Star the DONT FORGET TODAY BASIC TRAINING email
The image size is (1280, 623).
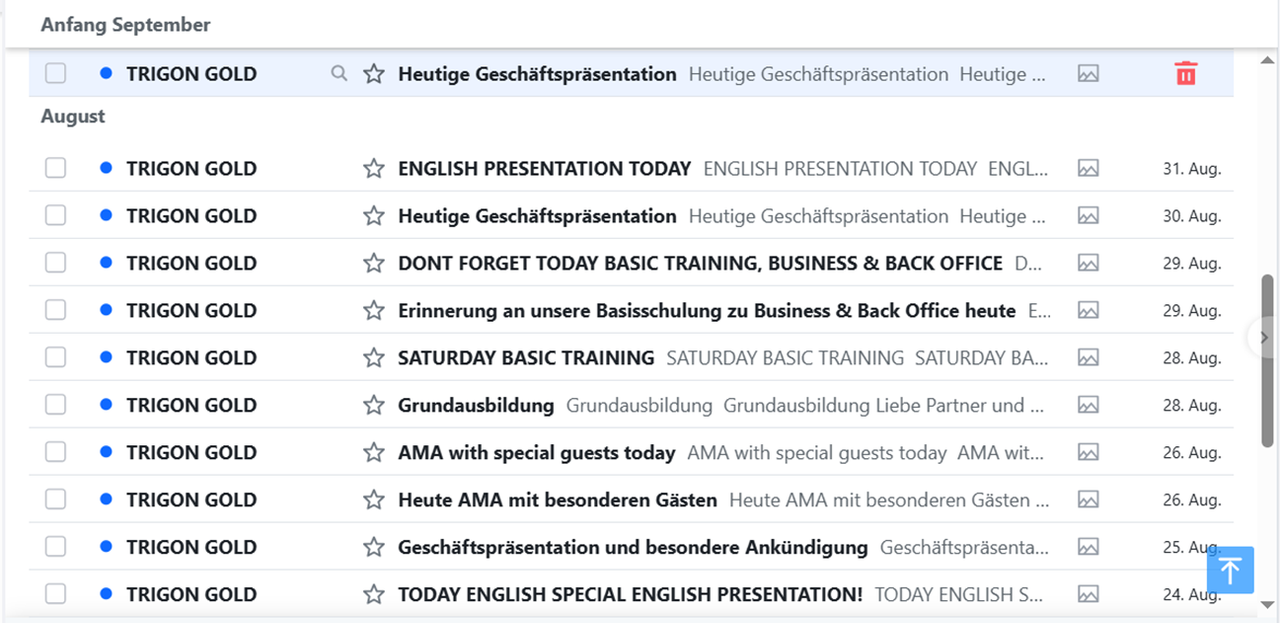click(x=374, y=263)
